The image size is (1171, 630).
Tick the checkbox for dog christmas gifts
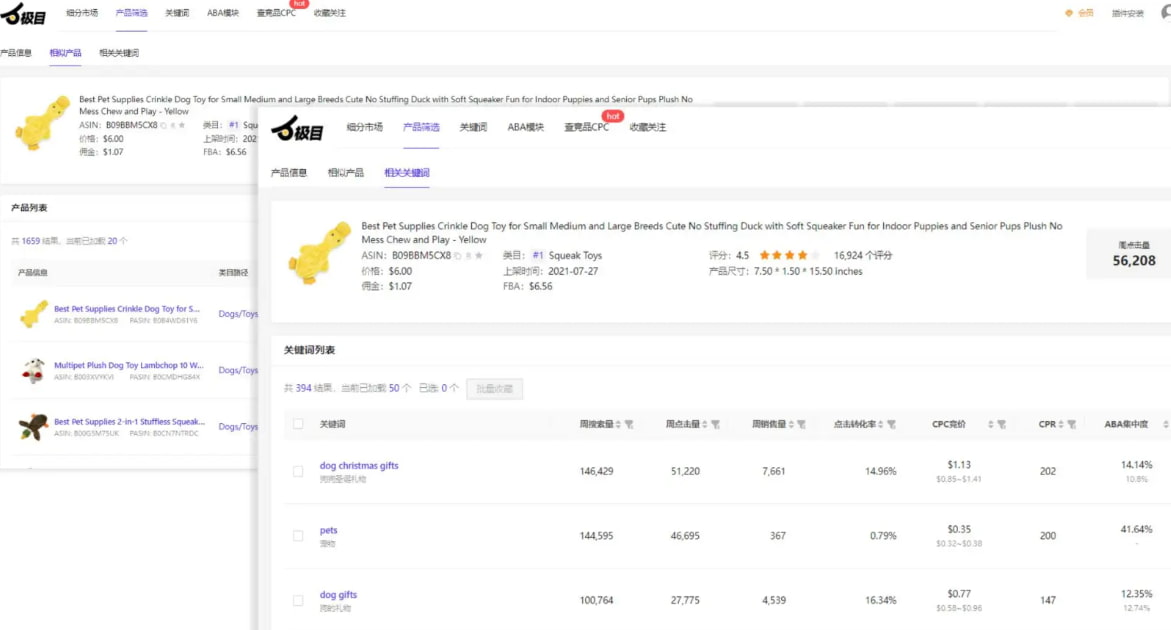click(298, 471)
